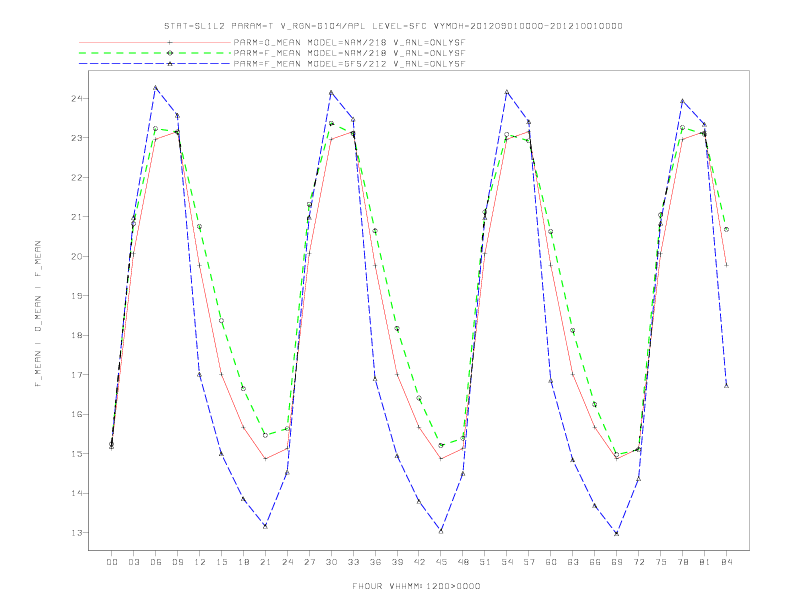This screenshot has width=792, height=612.
Task: Click y-axis tick label 19
Action: pyautogui.click(x=77, y=296)
